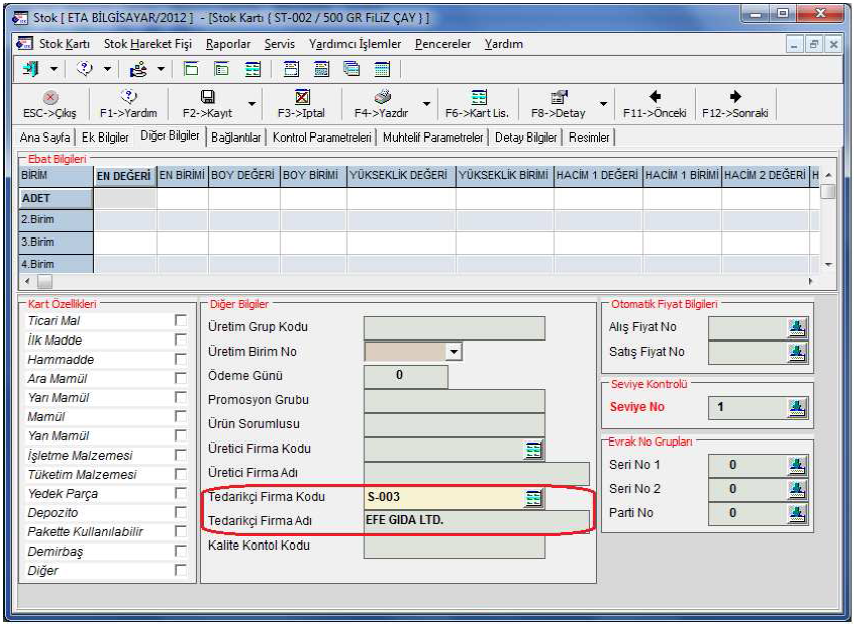860x628 pixels.
Task: Click the Seviye No lookup button
Action: [x=797, y=407]
